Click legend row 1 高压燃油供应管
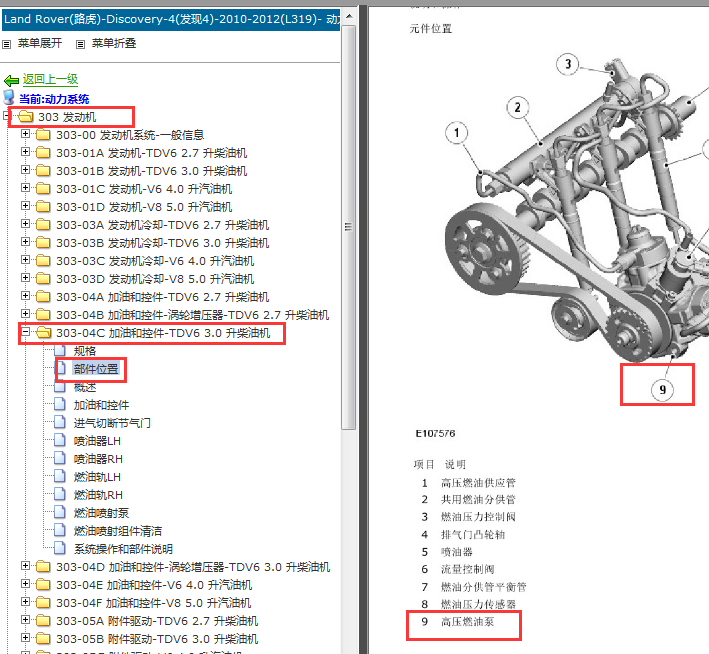This screenshot has height=654, width=709. pyautogui.click(x=468, y=483)
